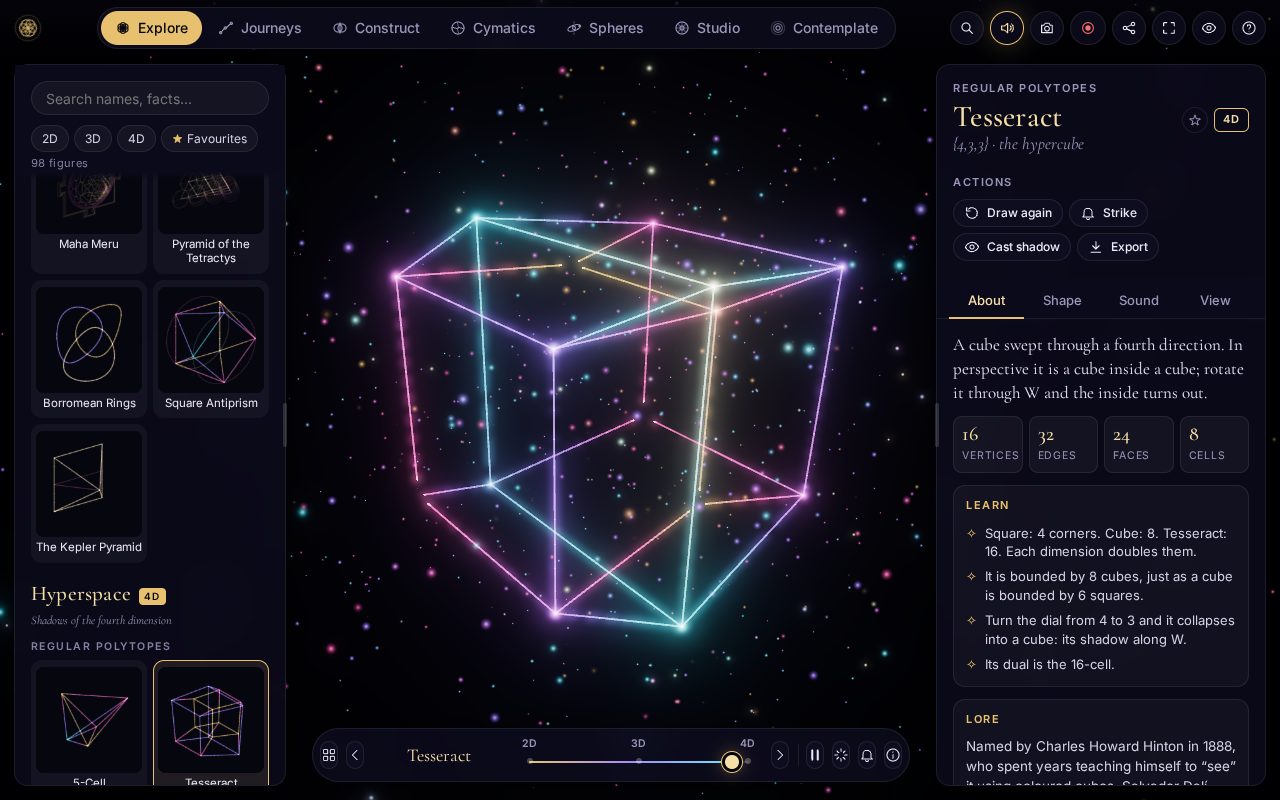Adjust the dimension slider handle
Viewport: 1280px width, 800px height.
pos(732,762)
